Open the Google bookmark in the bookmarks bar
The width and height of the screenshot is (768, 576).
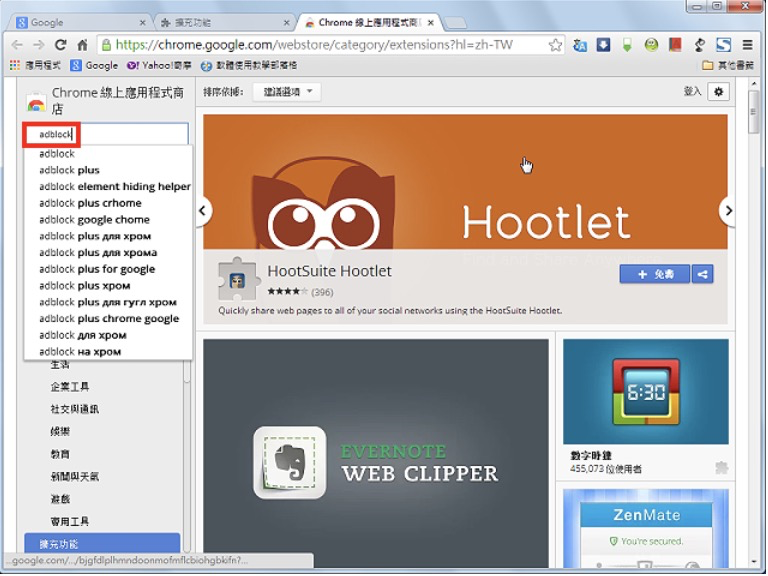[x=94, y=65]
